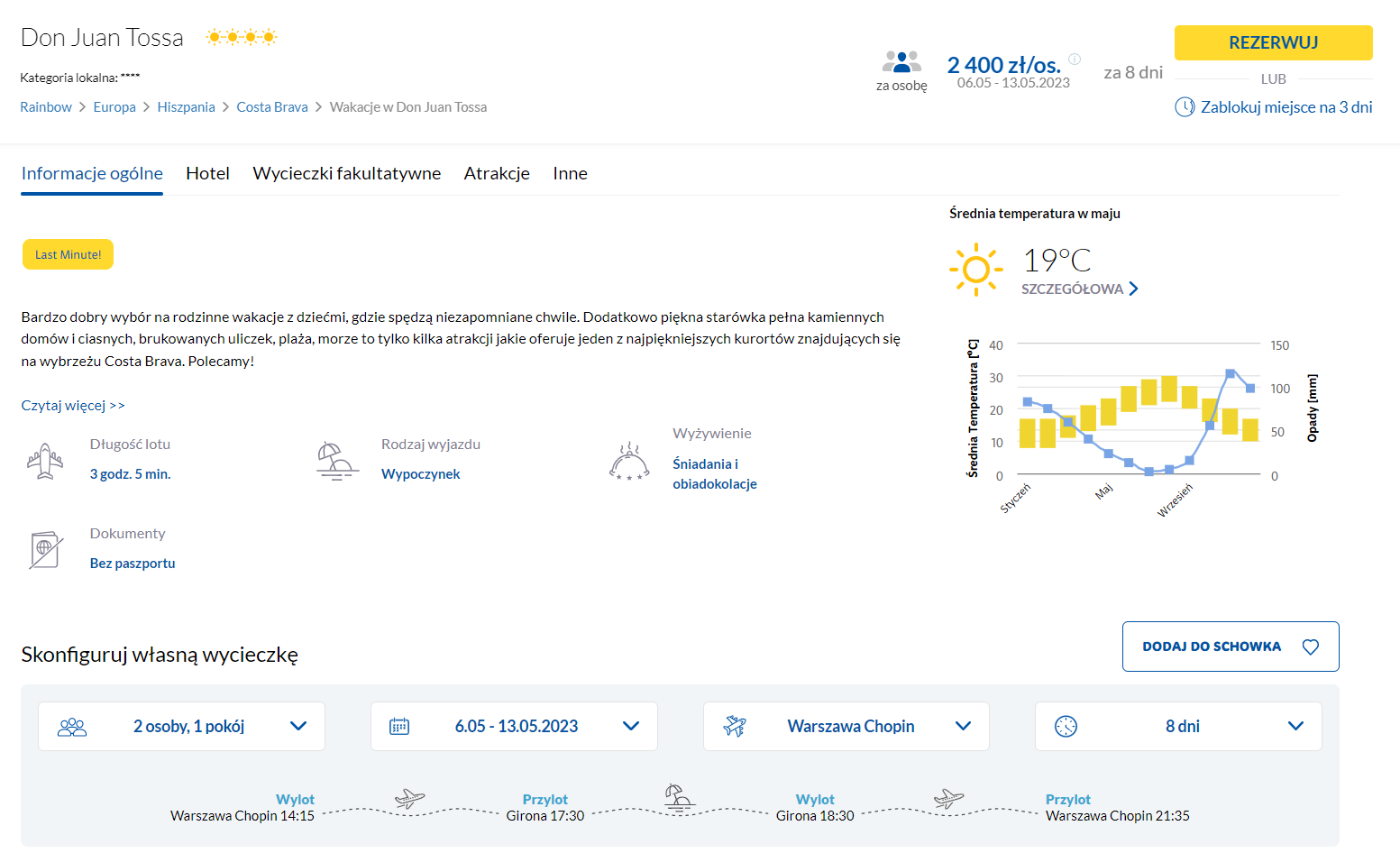Open the SZCZEGÓŁOWA weather details link

click(x=1079, y=289)
